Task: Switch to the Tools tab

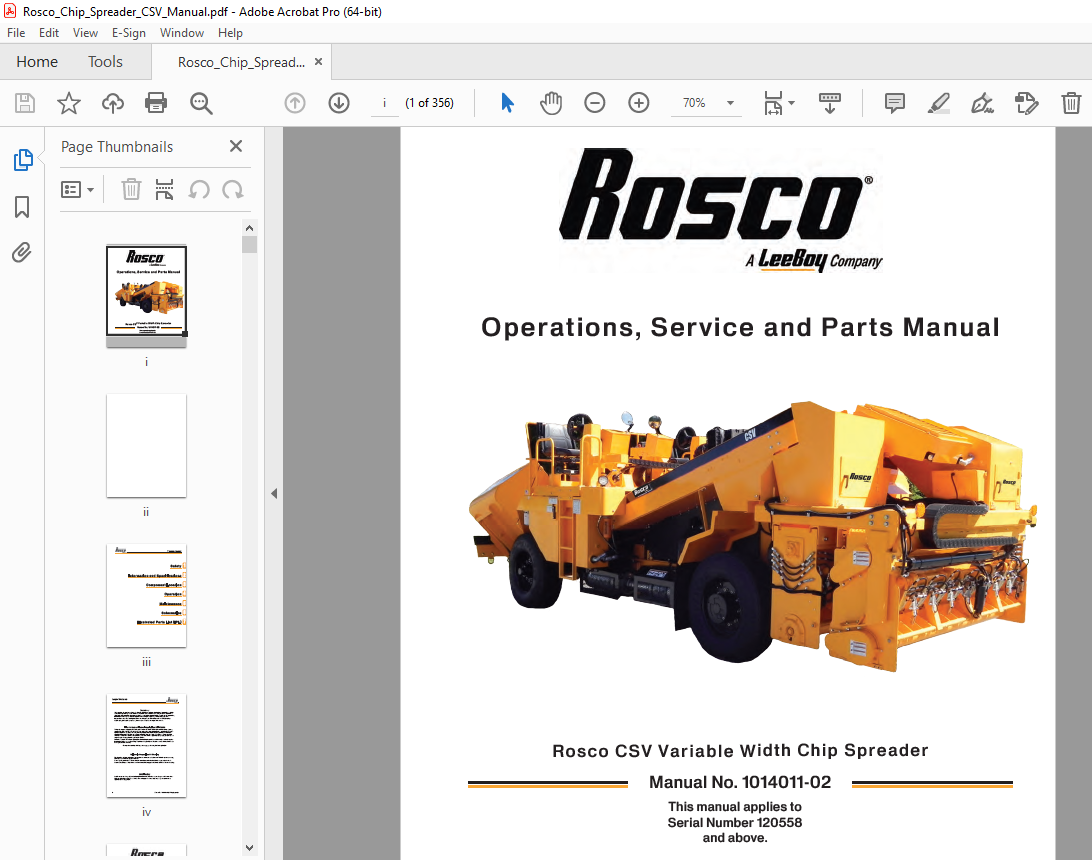Action: click(105, 62)
